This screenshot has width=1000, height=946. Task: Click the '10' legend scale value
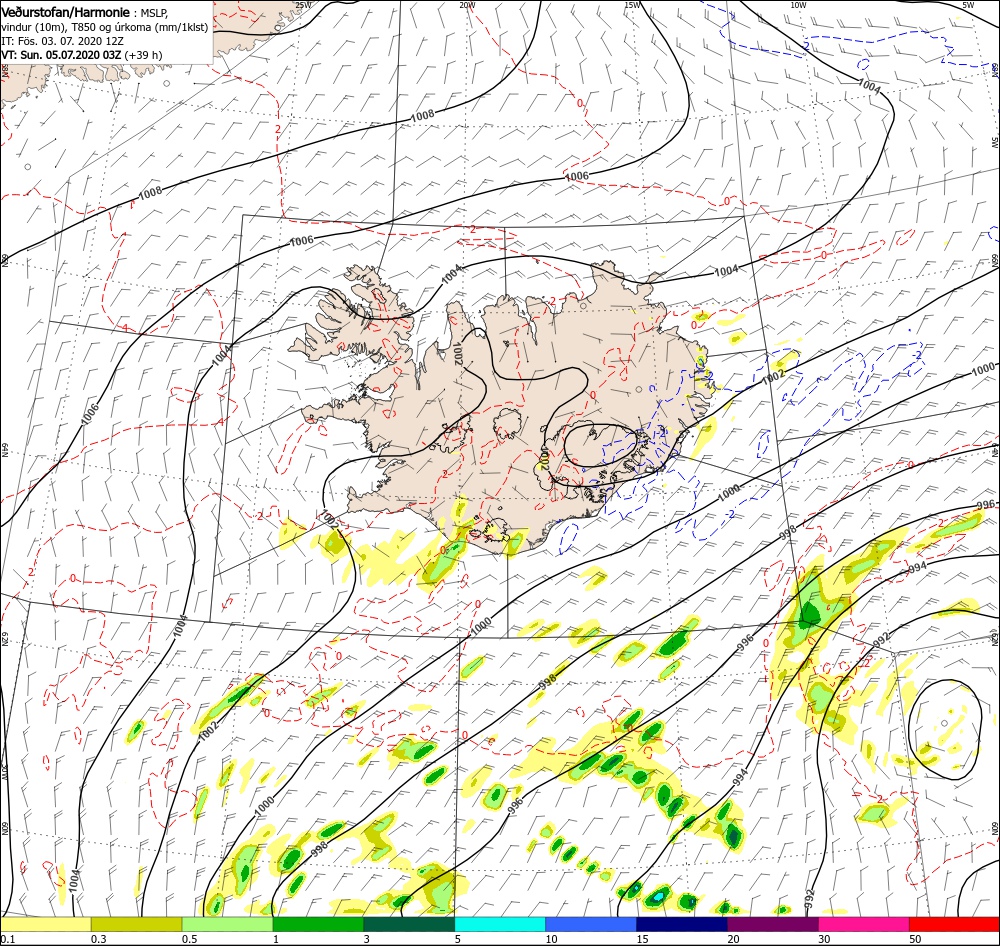tap(552, 939)
